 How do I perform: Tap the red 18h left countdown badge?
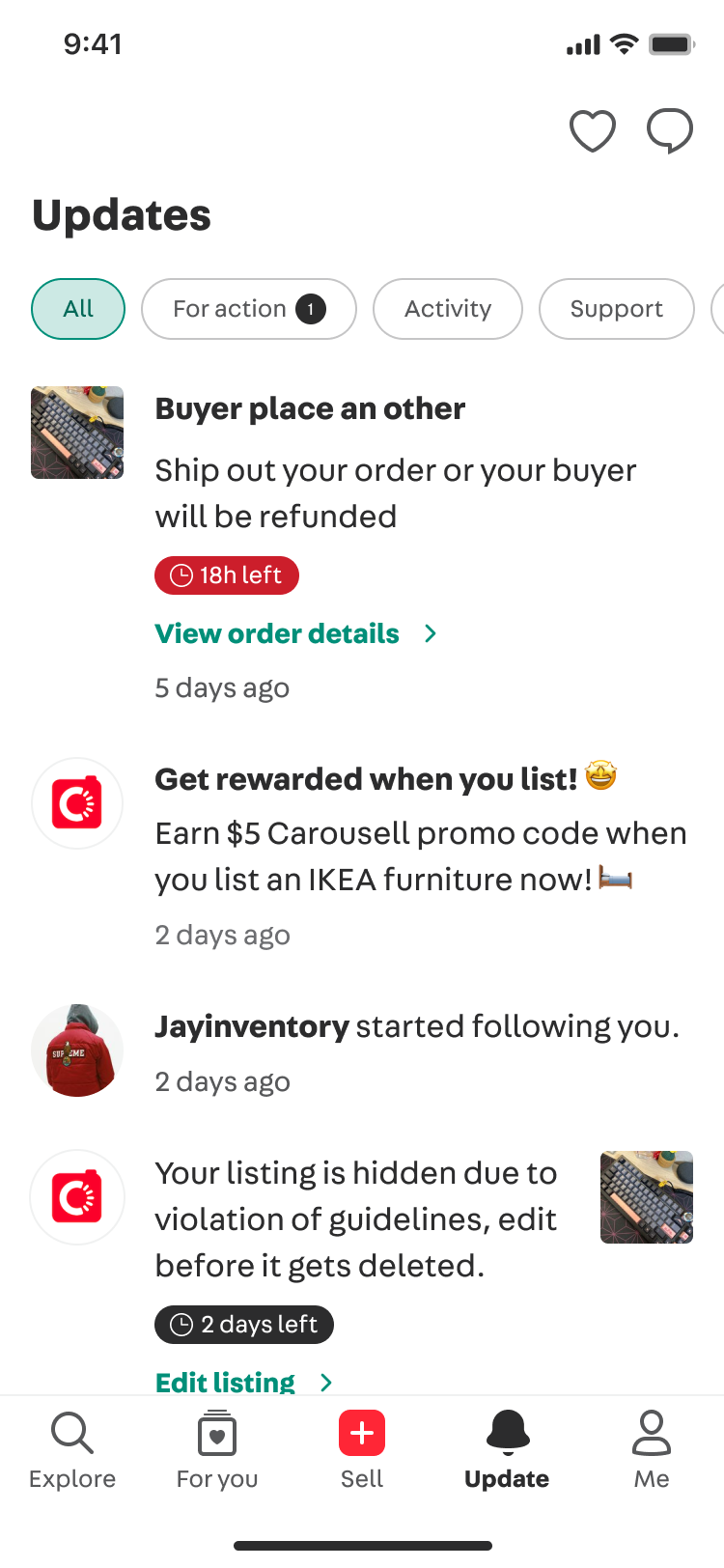pyautogui.click(x=227, y=574)
